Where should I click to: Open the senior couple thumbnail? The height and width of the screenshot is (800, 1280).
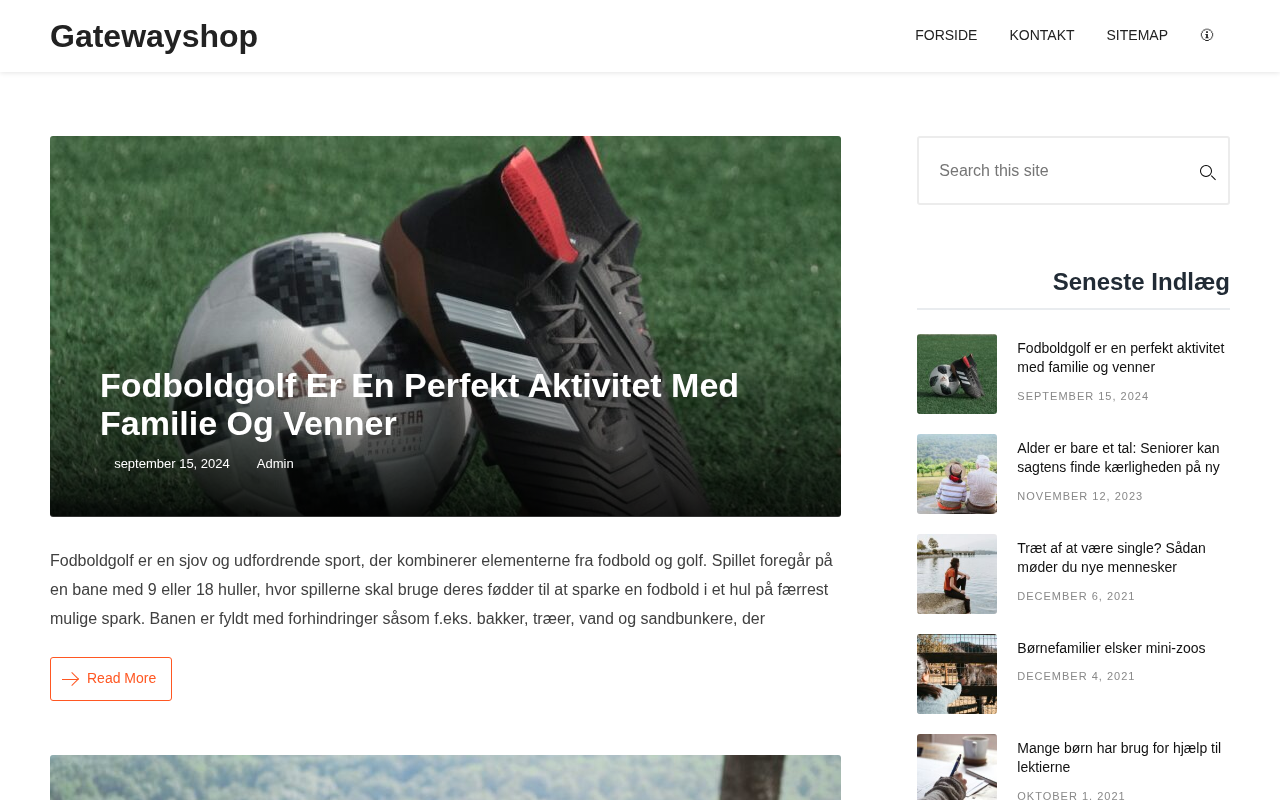coord(957,474)
